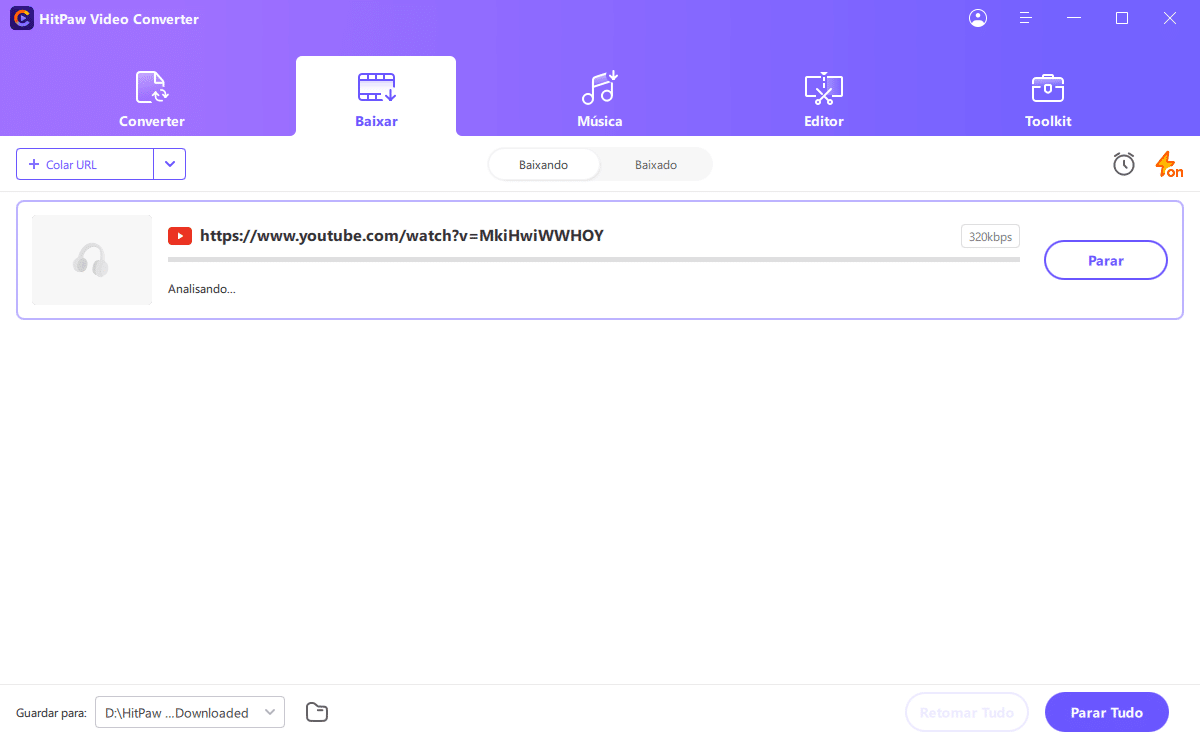
Task: Open the Converter tab
Action: click(x=152, y=97)
